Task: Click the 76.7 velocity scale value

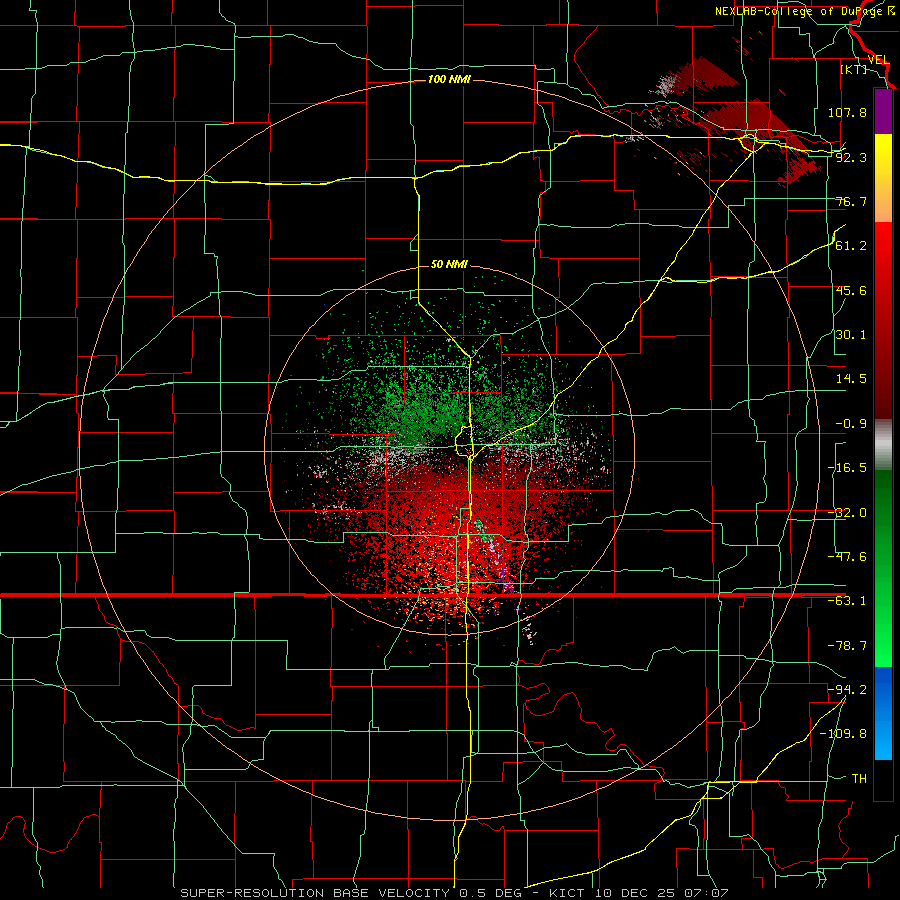Action: [x=851, y=201]
